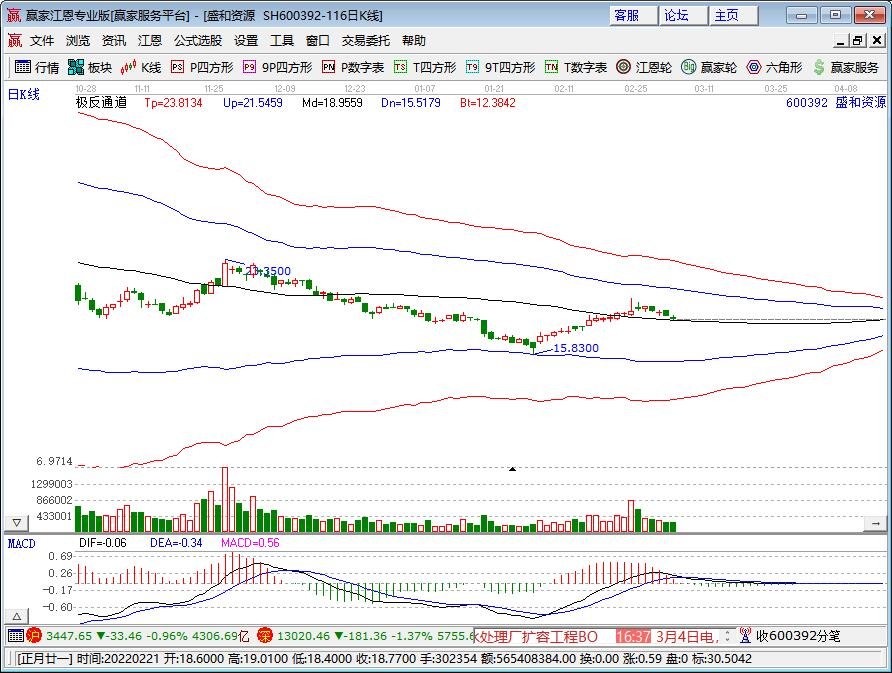Click the Tp=23.8134 value
This screenshot has height=673, width=892.
coord(173,103)
